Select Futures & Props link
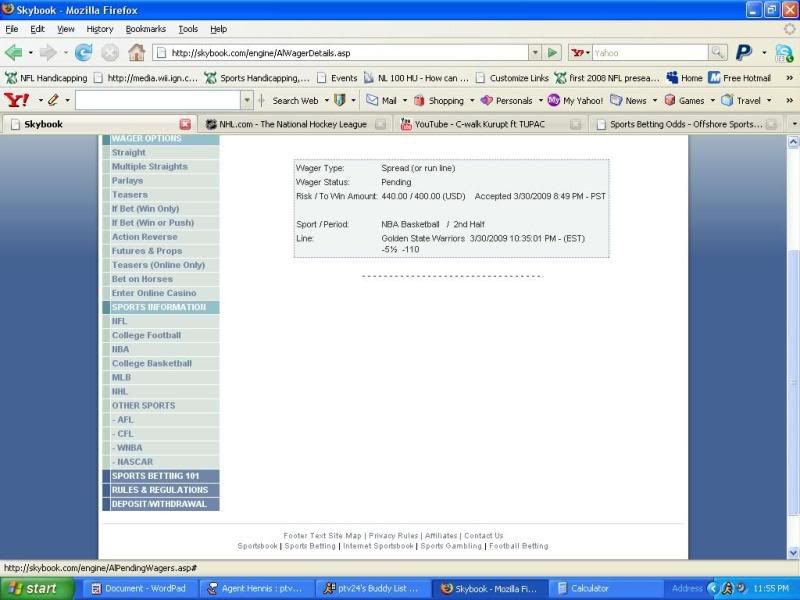 [147, 251]
